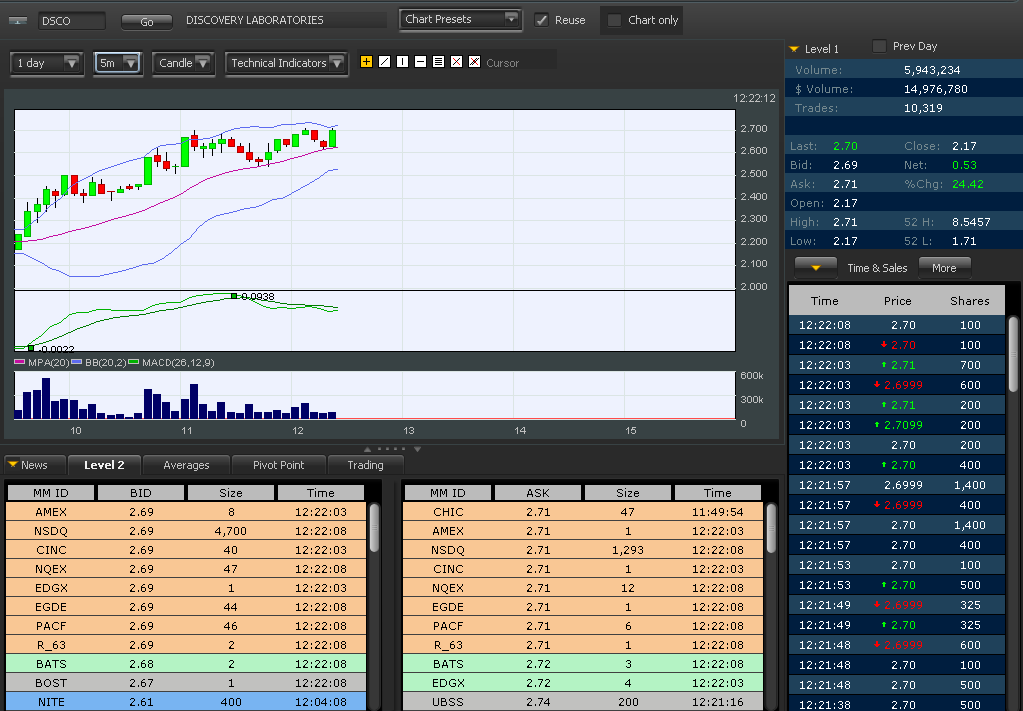This screenshot has height=711, width=1023.
Task: Select the vertical line drawing tool
Action: pyautogui.click(x=402, y=62)
